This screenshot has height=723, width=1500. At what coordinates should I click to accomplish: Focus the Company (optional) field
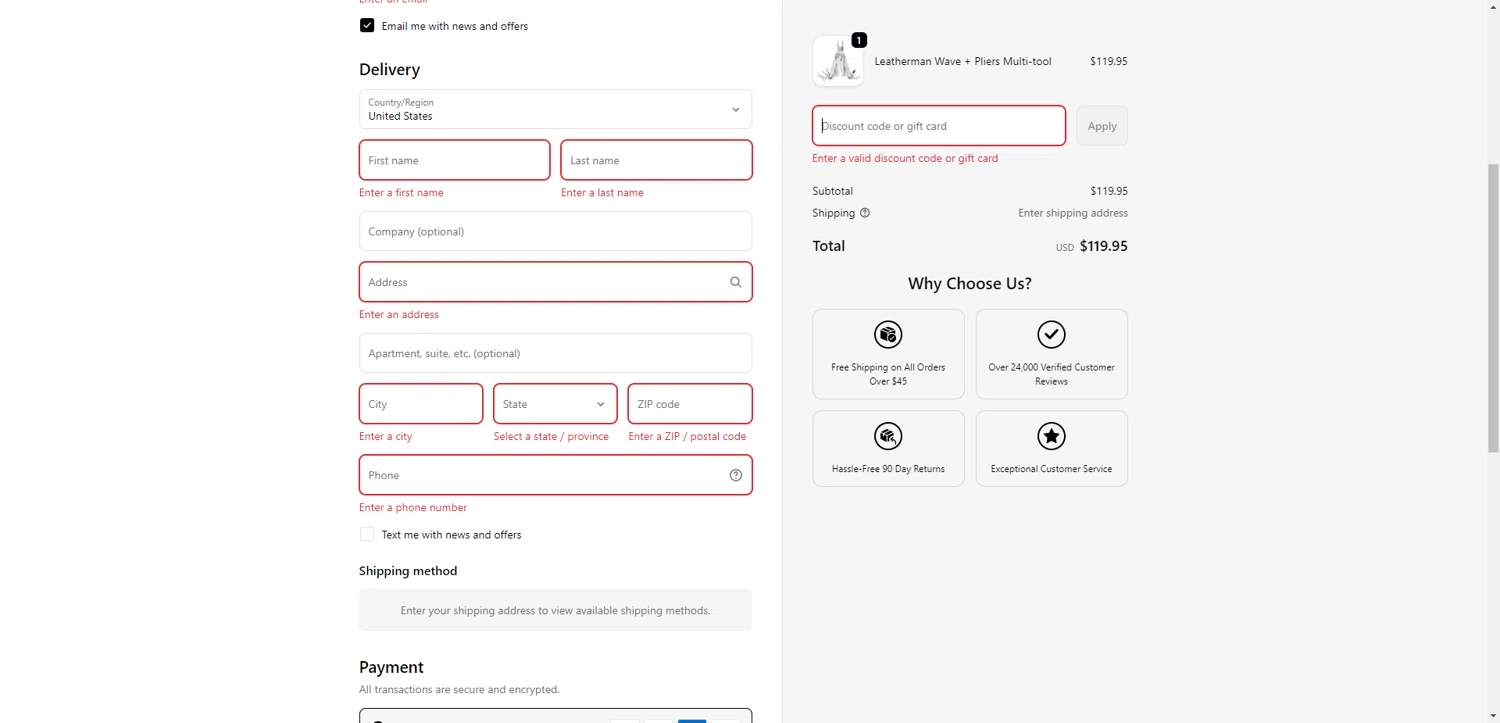[x=555, y=231]
